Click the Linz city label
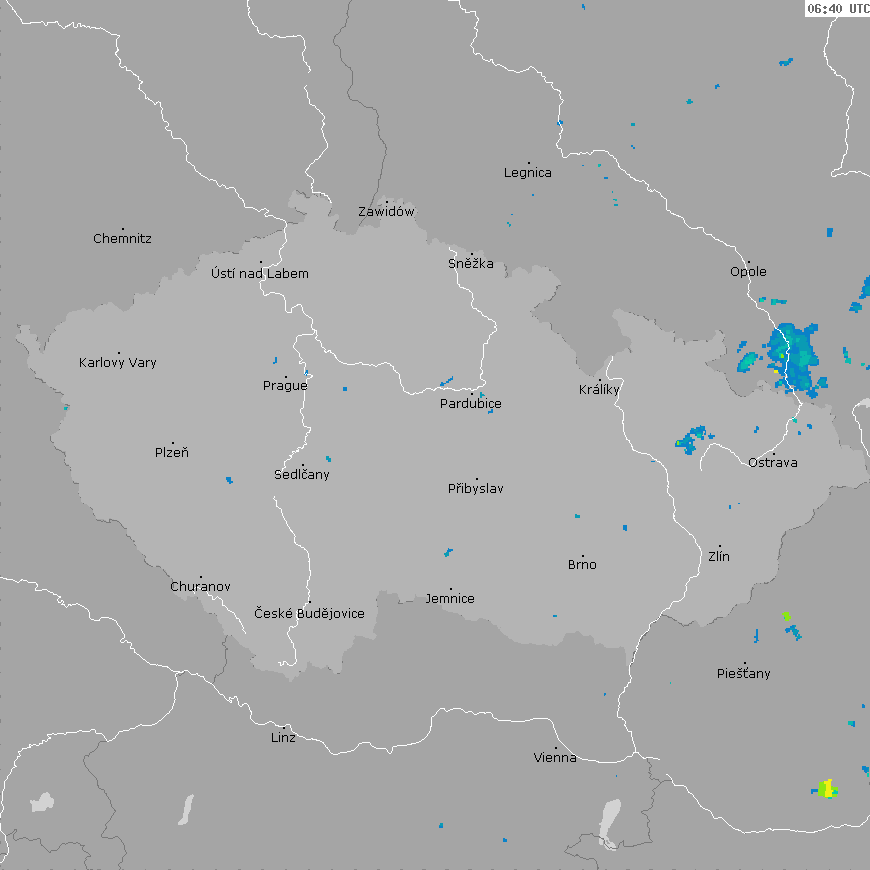This screenshot has width=870, height=870. (x=283, y=738)
